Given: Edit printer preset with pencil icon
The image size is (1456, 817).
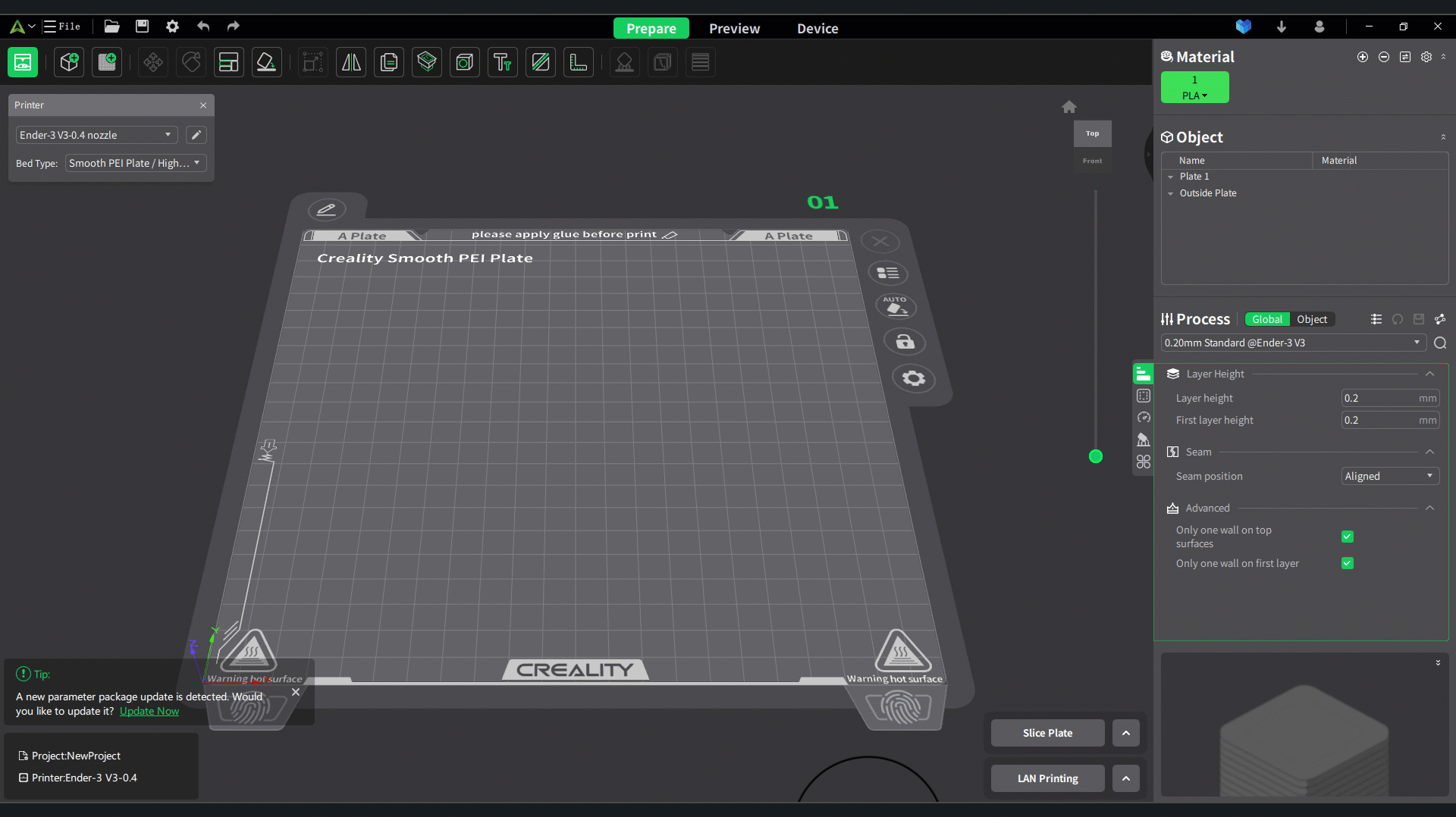Looking at the screenshot, I should coord(196,135).
